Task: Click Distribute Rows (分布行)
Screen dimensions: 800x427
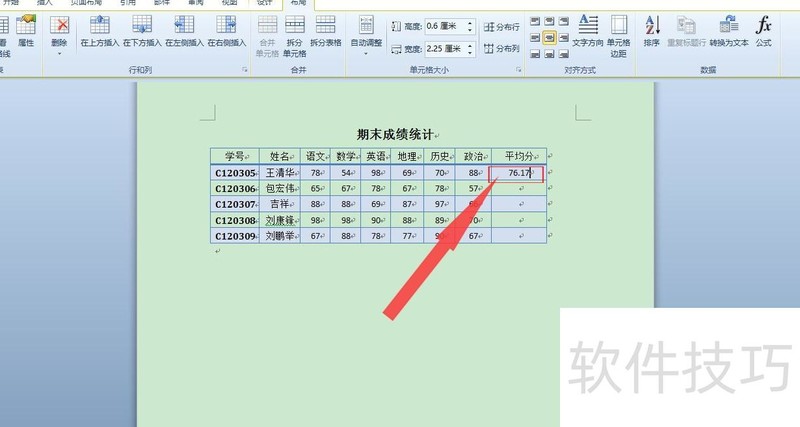Action: pyautogui.click(x=501, y=27)
